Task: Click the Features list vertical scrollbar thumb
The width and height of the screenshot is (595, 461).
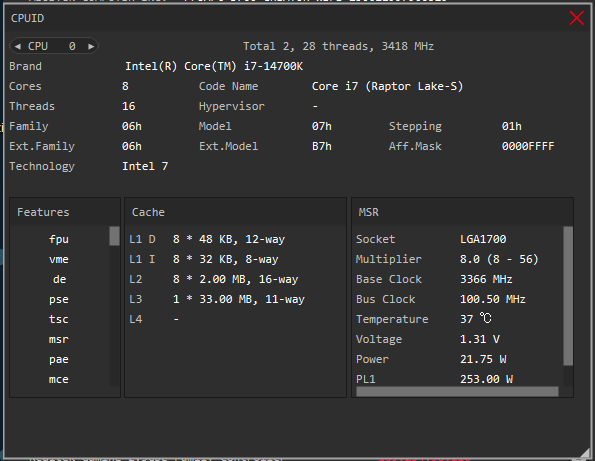Action: coord(114,236)
